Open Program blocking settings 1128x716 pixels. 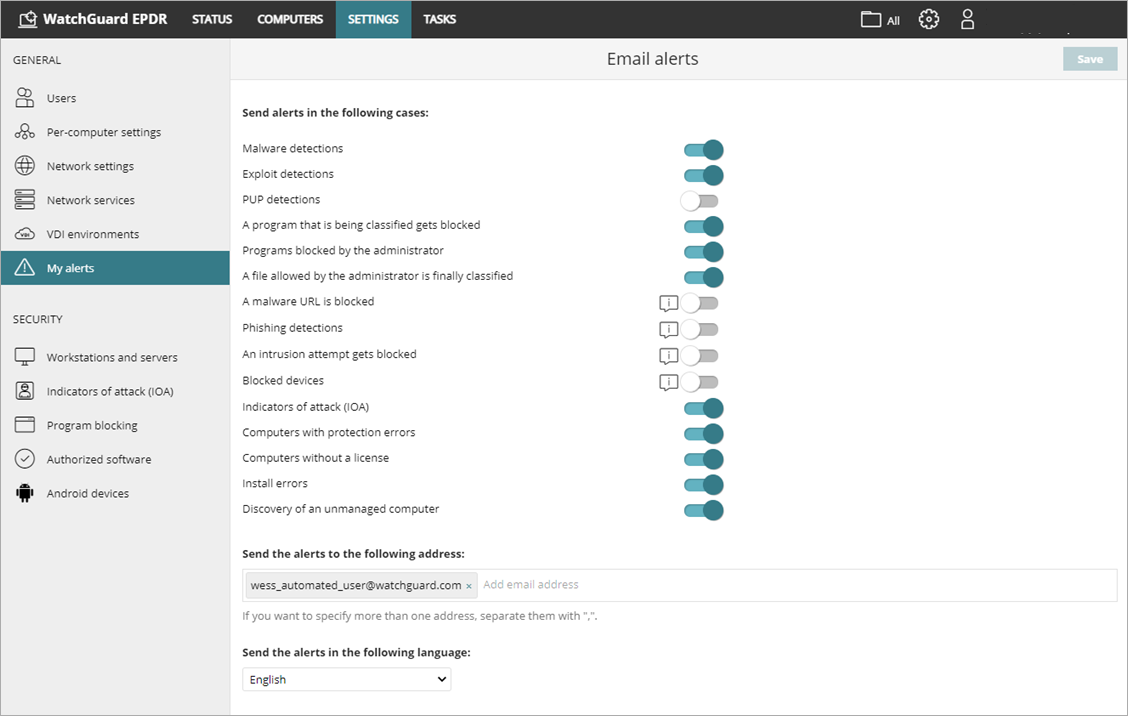(x=90, y=424)
